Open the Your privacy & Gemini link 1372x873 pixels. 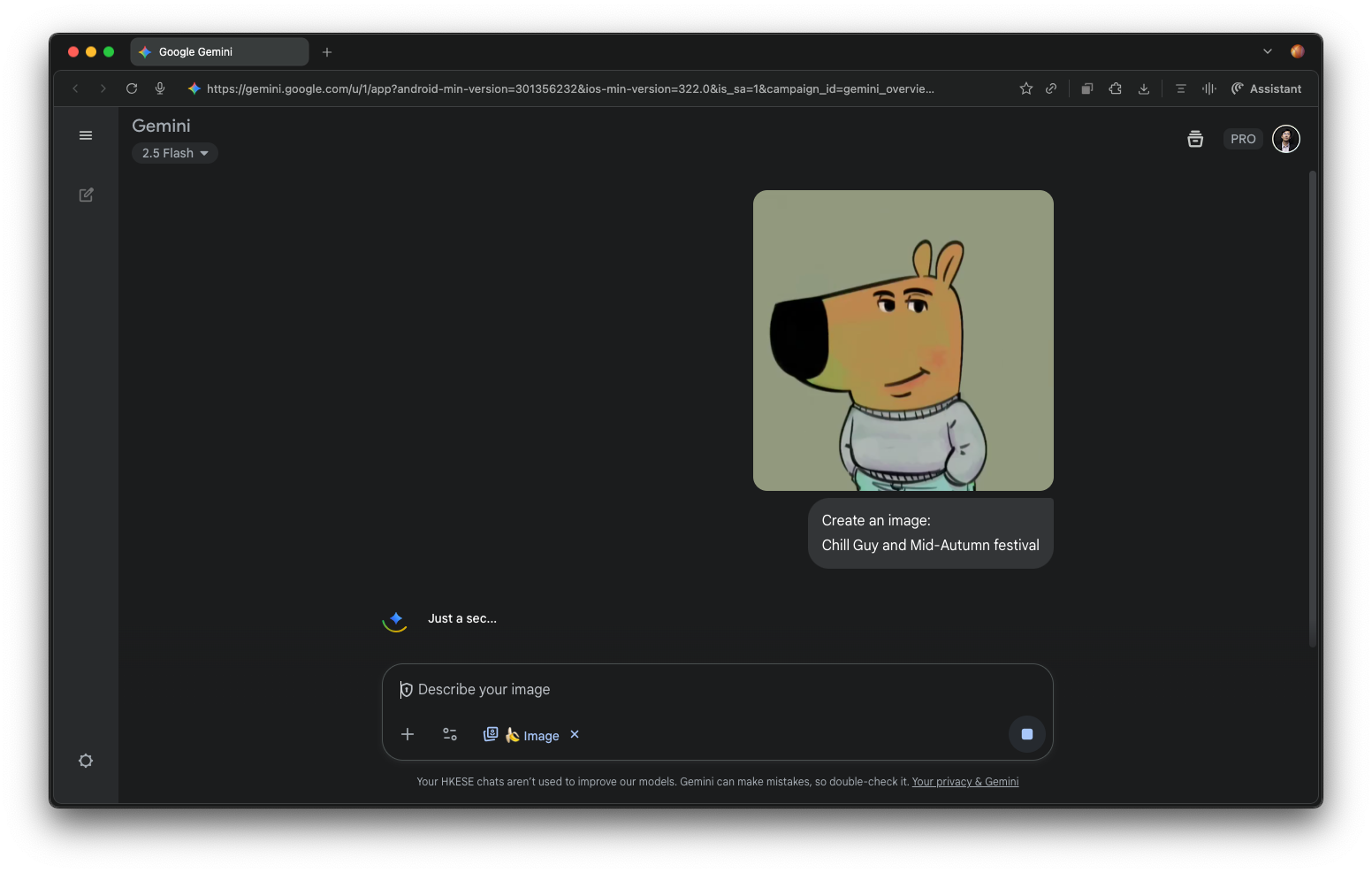point(964,782)
